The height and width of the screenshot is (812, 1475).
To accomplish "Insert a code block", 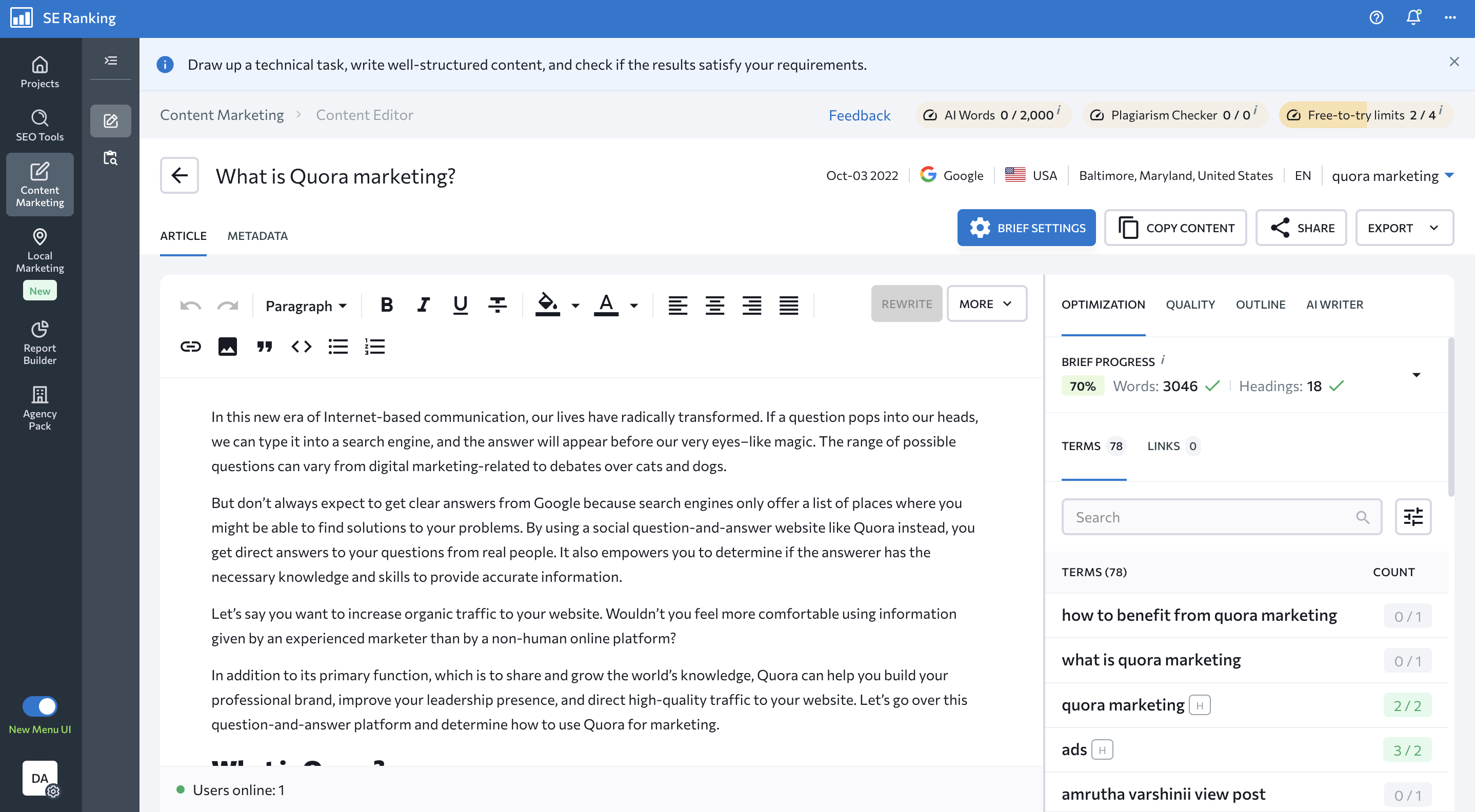I will [301, 346].
